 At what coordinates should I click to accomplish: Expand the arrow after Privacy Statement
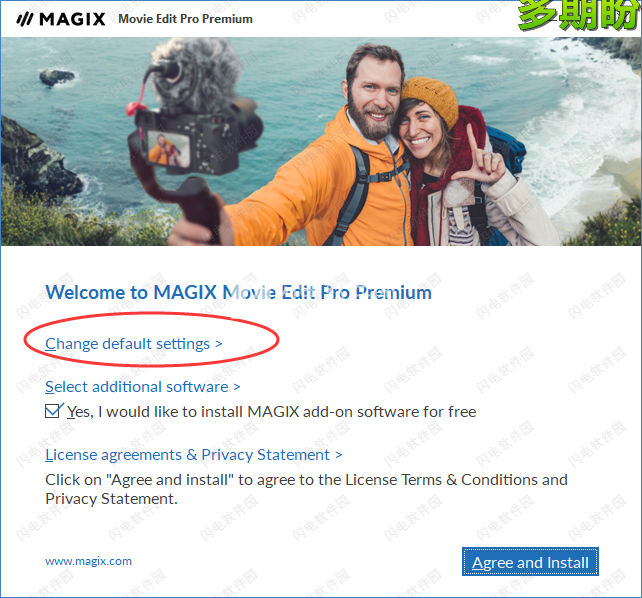tap(339, 455)
